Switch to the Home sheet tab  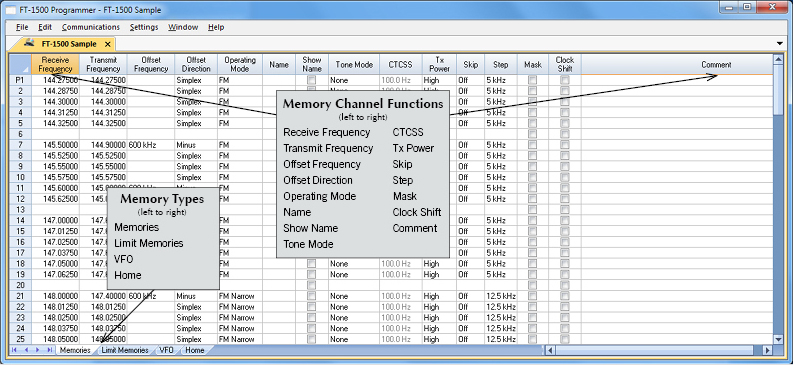(195, 350)
